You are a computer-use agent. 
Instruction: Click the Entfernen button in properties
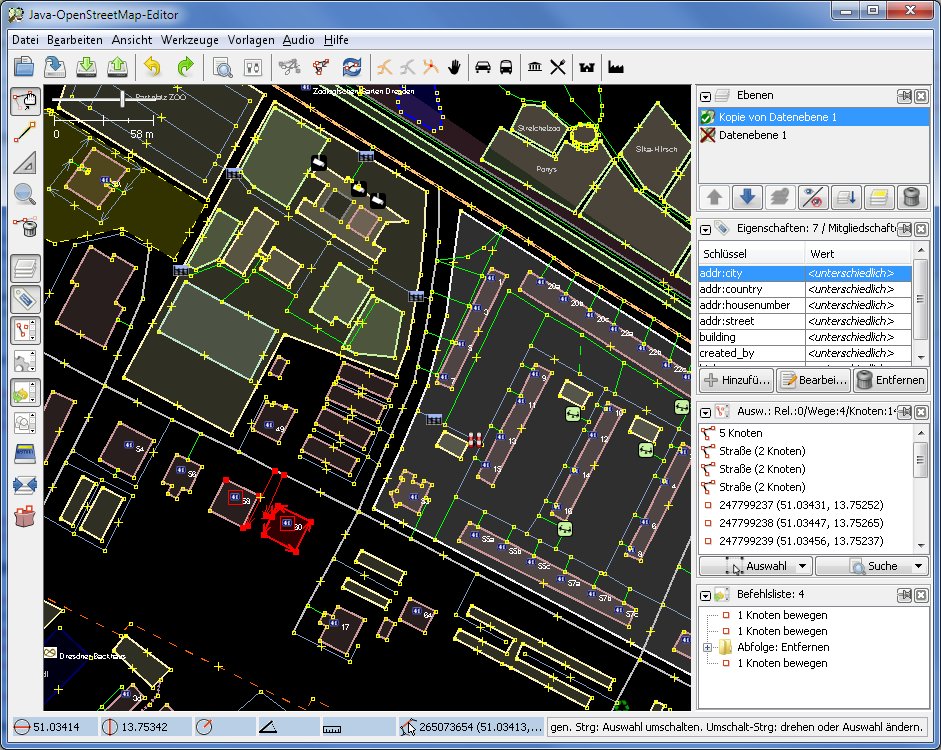tap(890, 380)
